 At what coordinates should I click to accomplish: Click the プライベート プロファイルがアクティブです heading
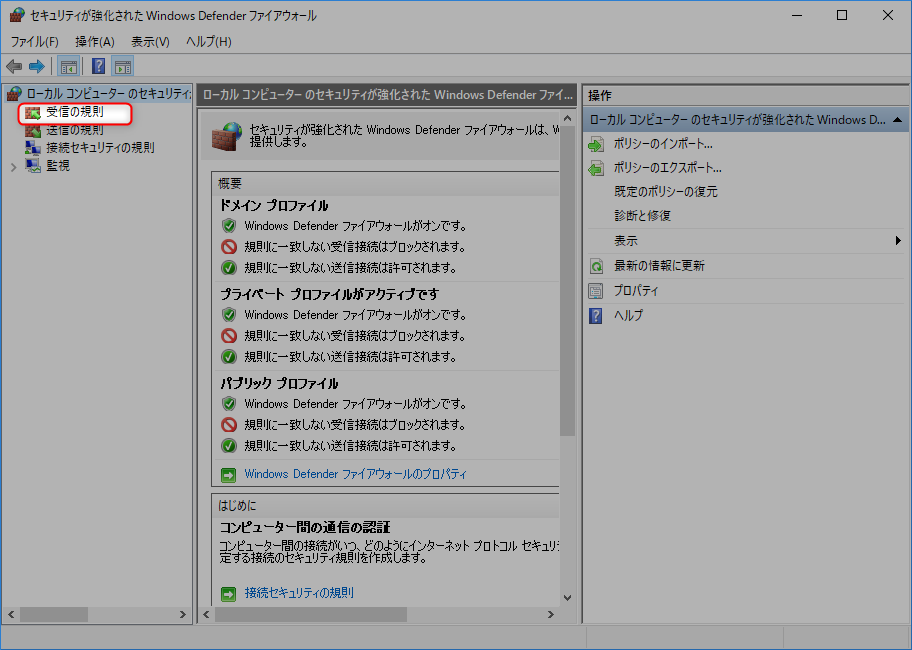click(x=329, y=294)
